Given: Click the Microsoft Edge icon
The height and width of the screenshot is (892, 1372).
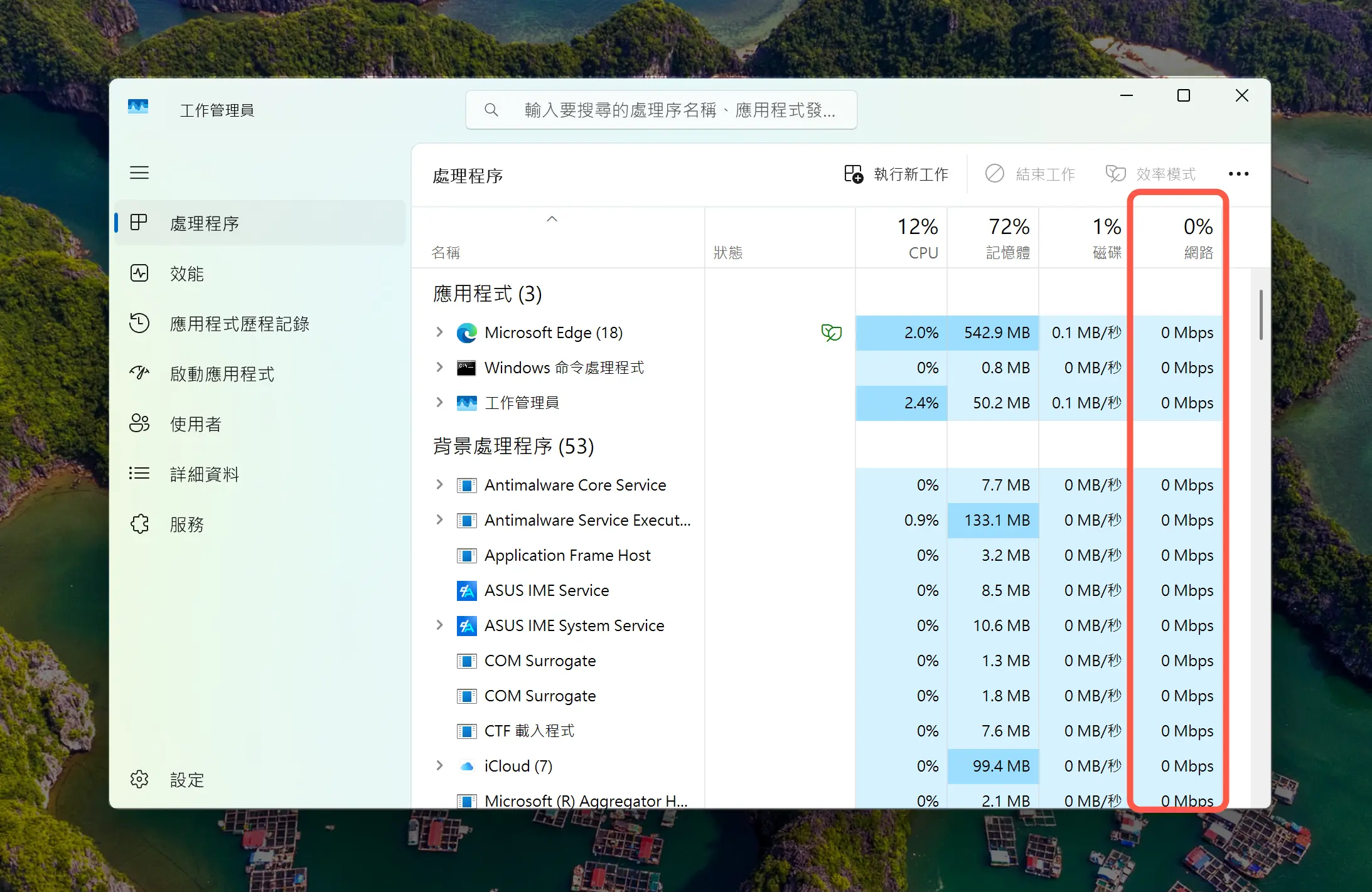Looking at the screenshot, I should [466, 332].
